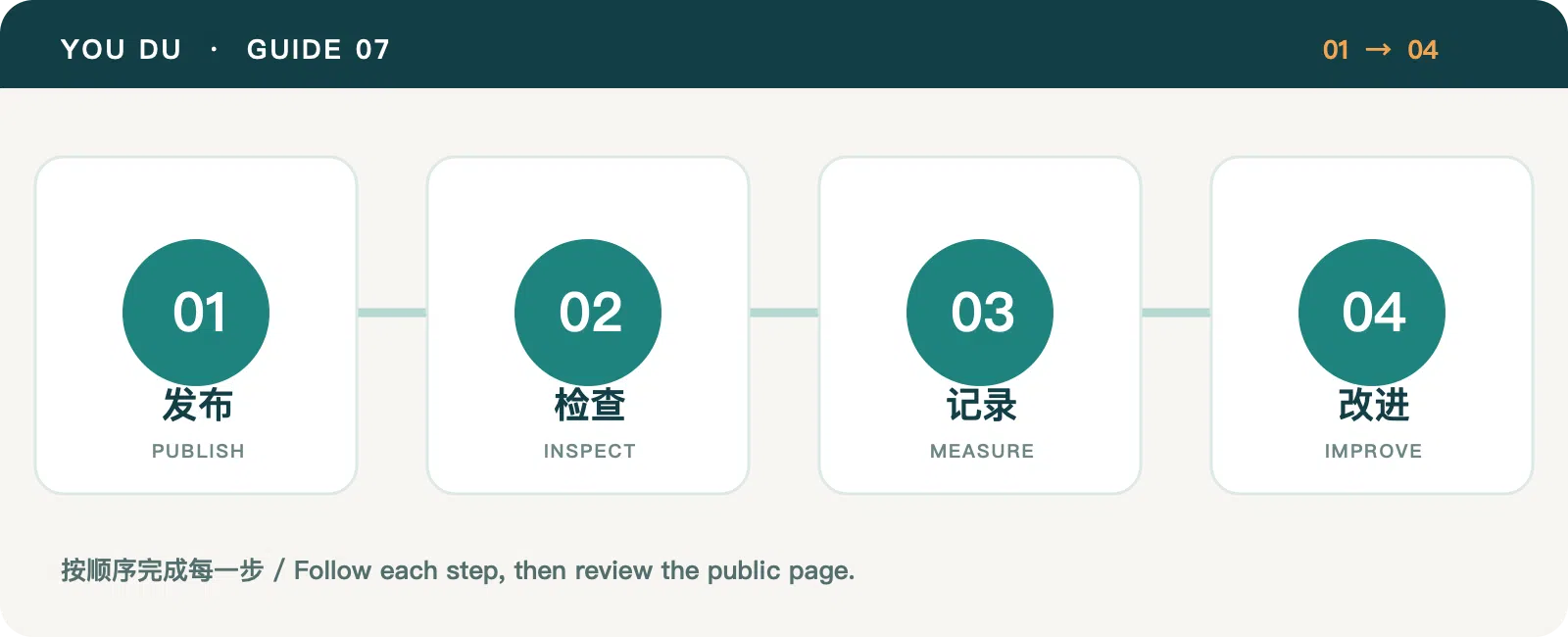
Task: Click the IMPROVE label
Action: coord(1373,451)
